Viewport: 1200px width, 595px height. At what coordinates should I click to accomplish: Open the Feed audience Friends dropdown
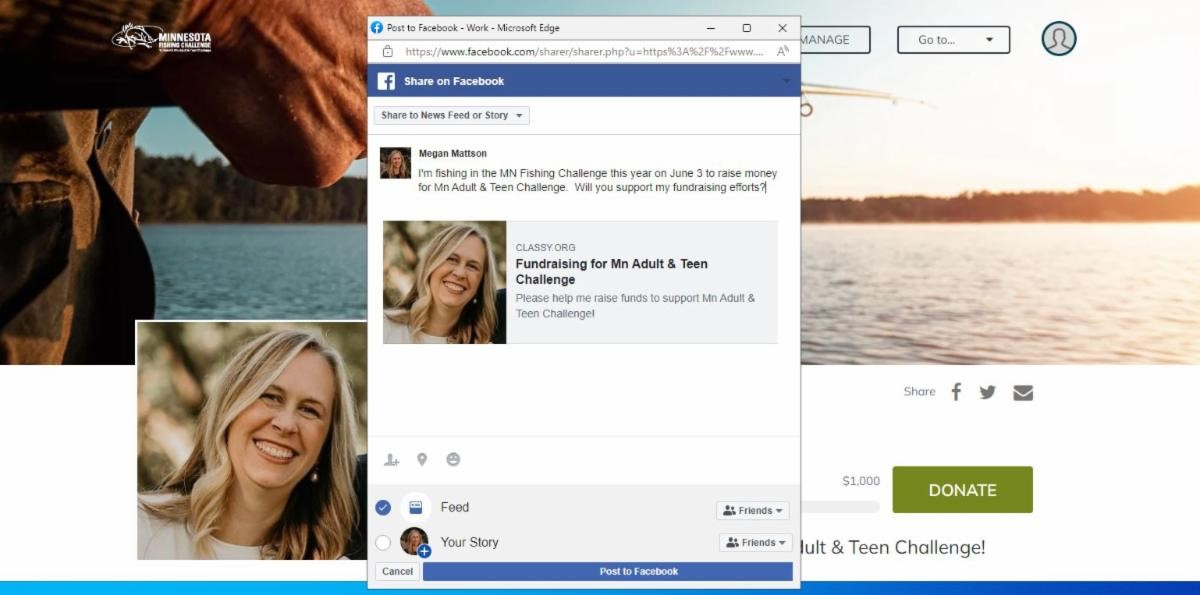coord(753,511)
